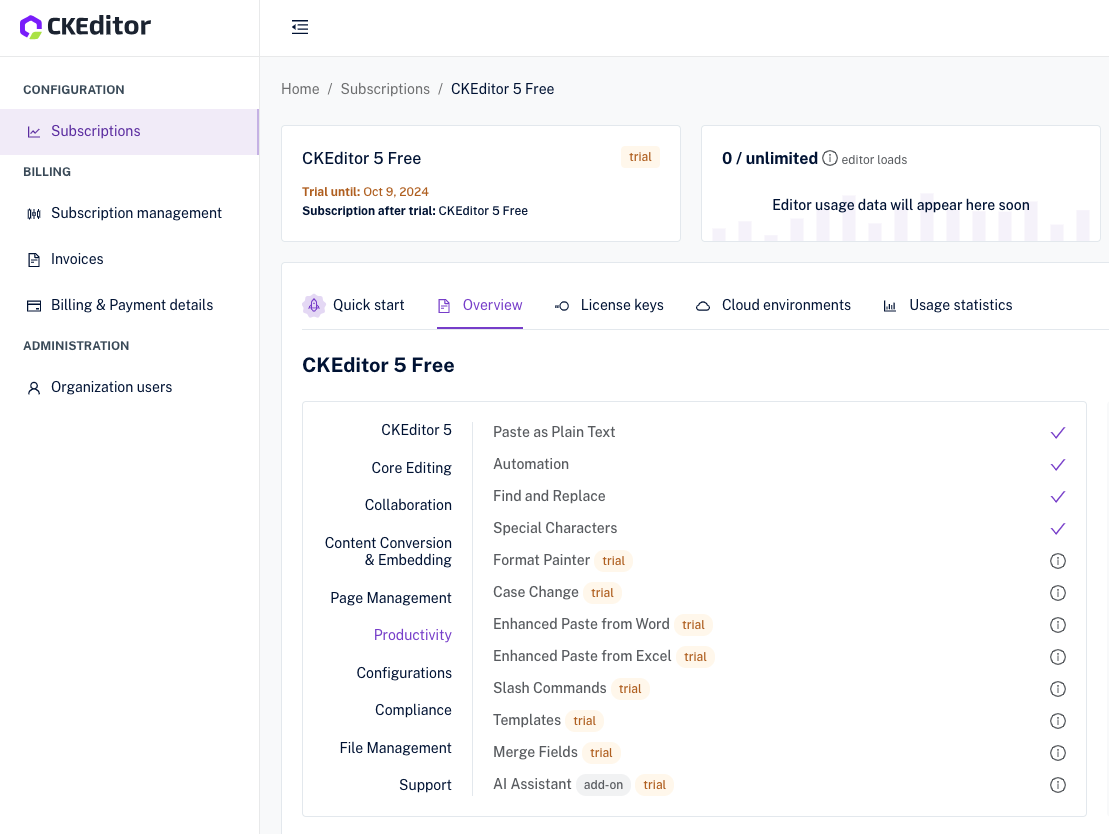The image size is (1109, 834).
Task: Select the Subscriptions chart icon in sidebar
Action: coord(33,131)
